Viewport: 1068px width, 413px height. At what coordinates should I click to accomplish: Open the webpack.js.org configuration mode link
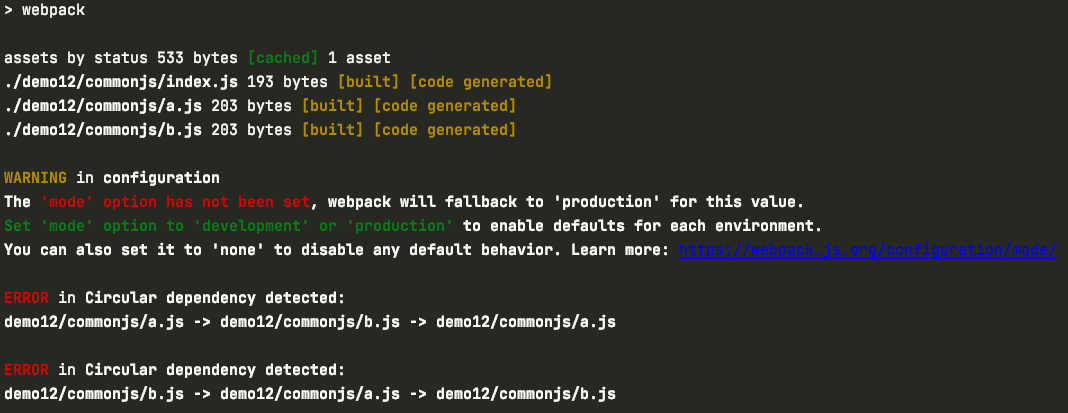click(867, 250)
